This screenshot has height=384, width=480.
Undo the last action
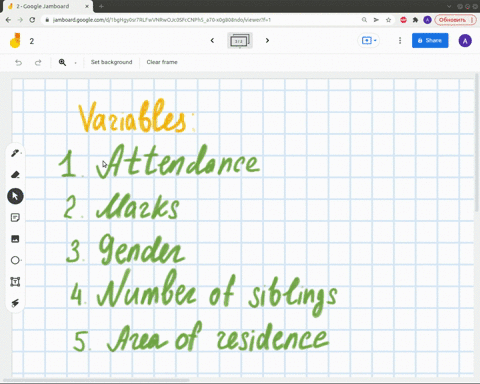pos(18,62)
